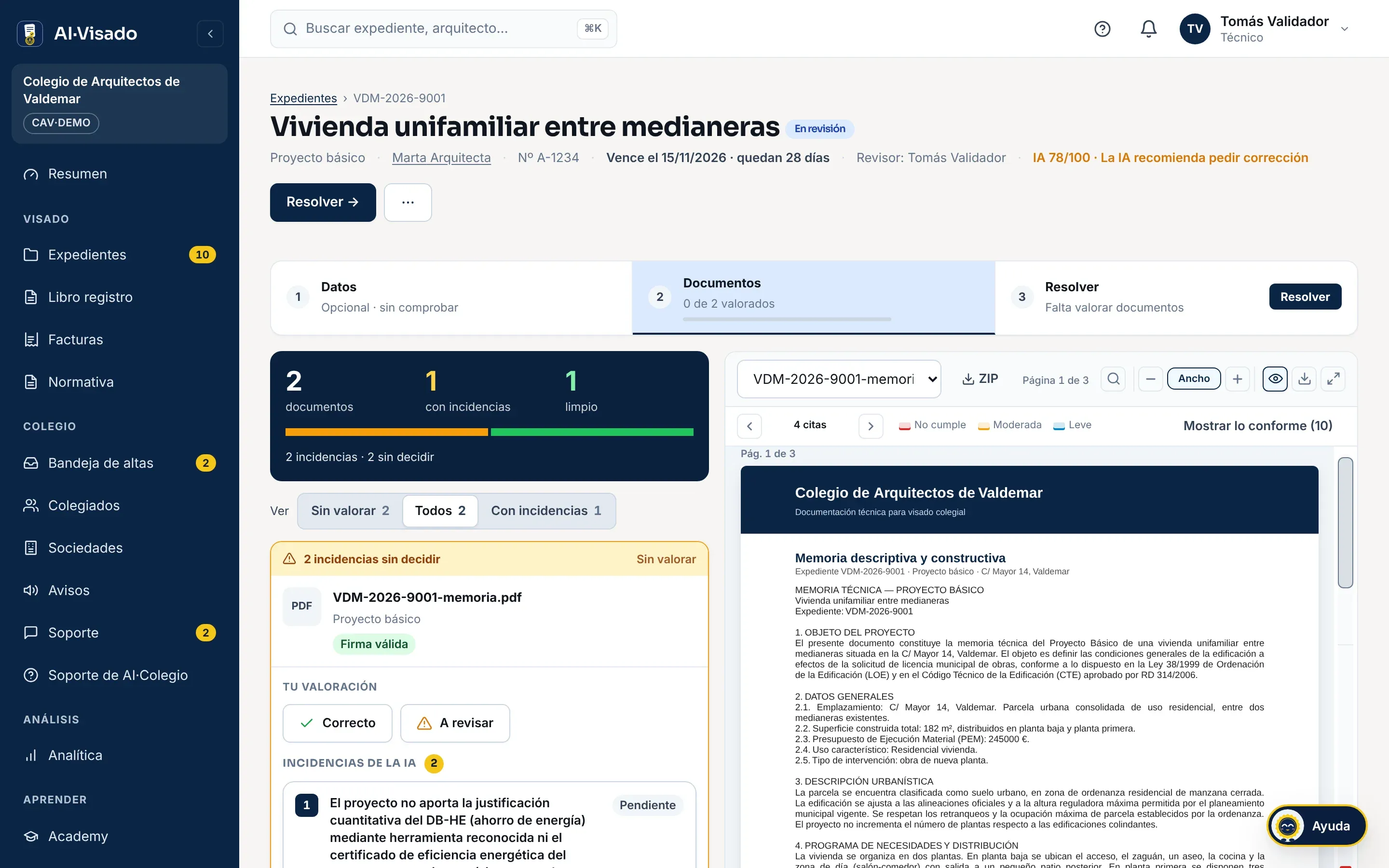
Task: Zoom out the document with minus
Action: pos(1151,379)
